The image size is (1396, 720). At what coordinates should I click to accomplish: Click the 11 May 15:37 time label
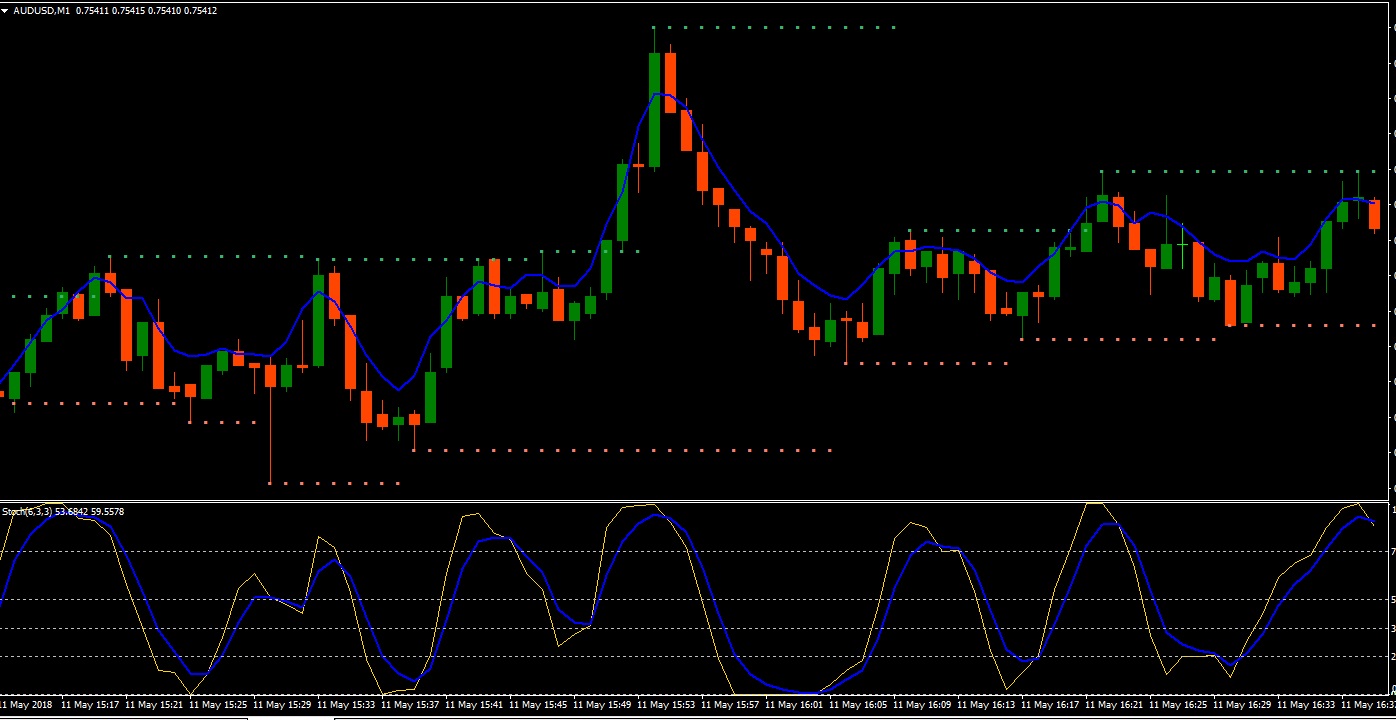click(410, 705)
